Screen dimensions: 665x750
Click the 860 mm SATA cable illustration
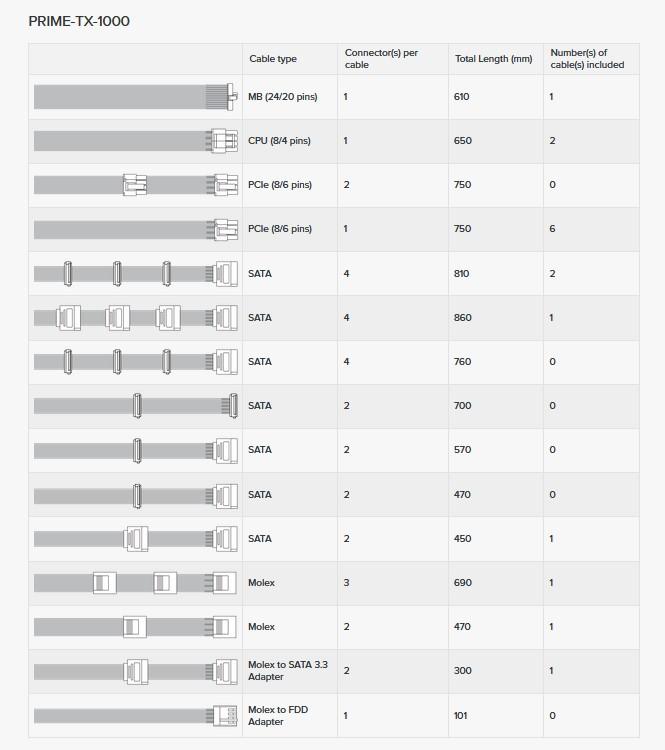[x=136, y=318]
